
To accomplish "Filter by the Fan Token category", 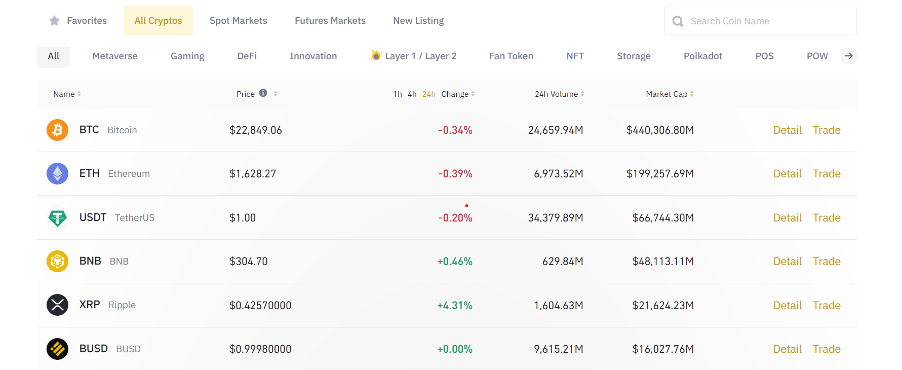I will [511, 56].
